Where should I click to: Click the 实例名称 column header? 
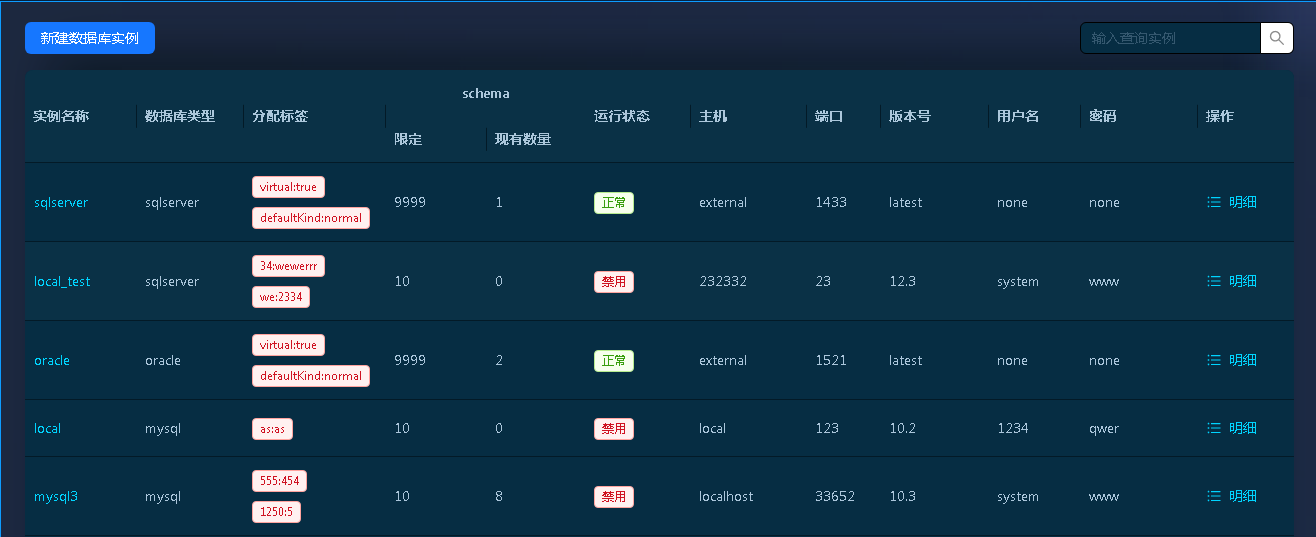pyautogui.click(x=61, y=116)
